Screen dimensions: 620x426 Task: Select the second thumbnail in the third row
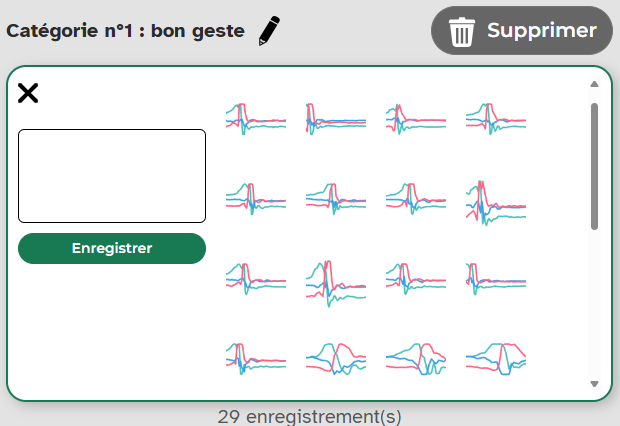point(336,283)
